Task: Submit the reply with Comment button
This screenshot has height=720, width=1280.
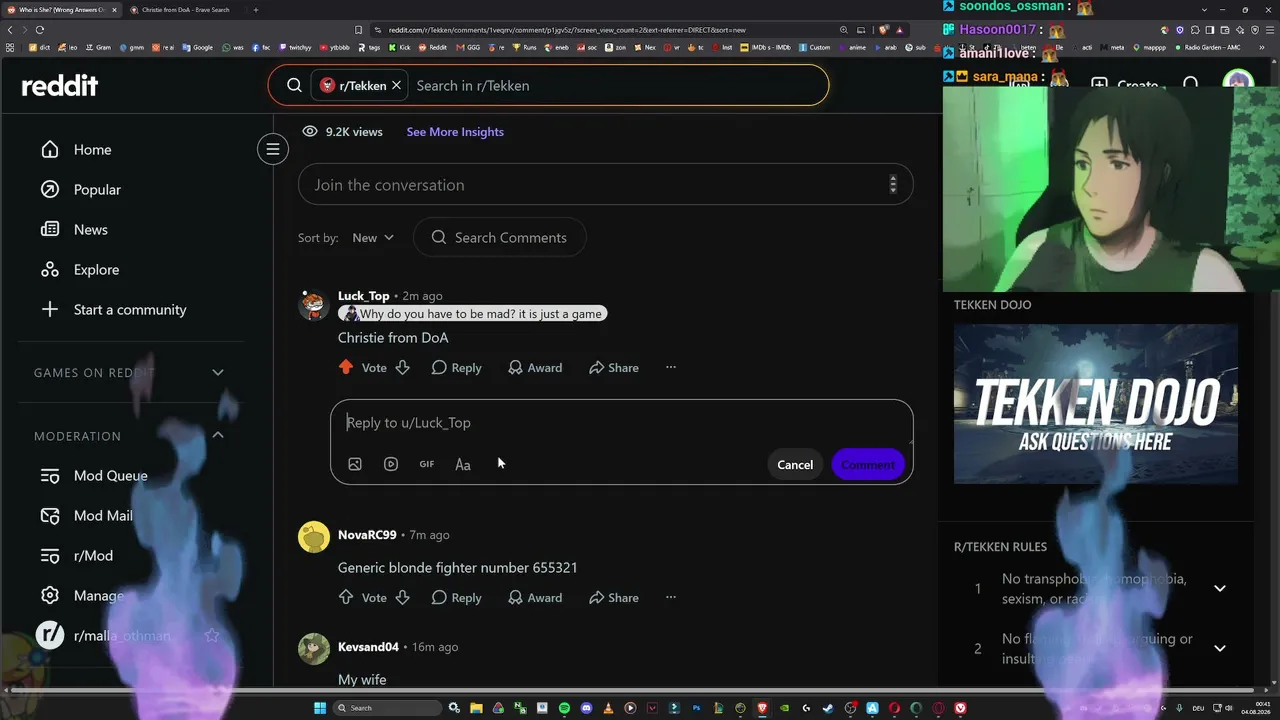Action: [x=868, y=465]
